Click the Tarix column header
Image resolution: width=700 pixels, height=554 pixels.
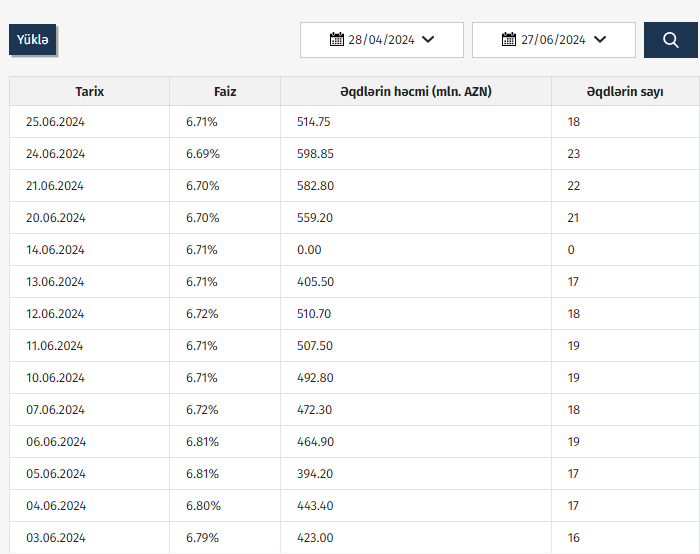(x=90, y=92)
